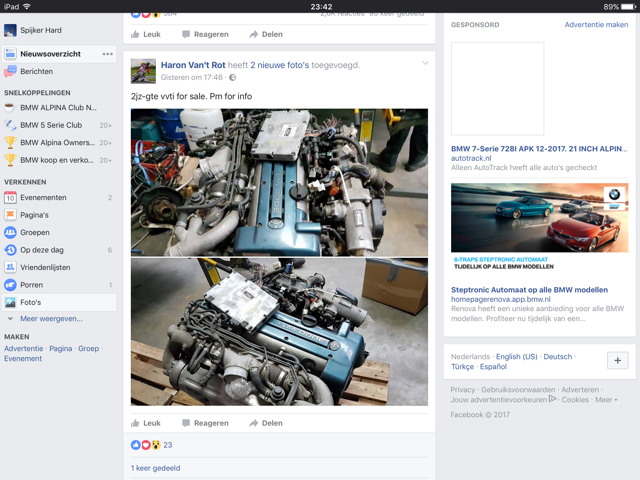Image resolution: width=640 pixels, height=480 pixels.
Task: Select Nieuwsoverzicht menu label
Action: (x=51, y=54)
